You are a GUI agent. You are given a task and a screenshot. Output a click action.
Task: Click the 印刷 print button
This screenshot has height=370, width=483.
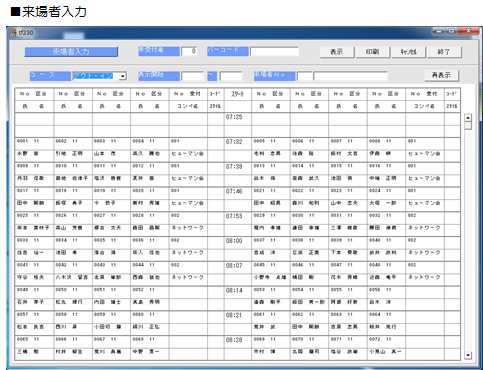coord(372,52)
